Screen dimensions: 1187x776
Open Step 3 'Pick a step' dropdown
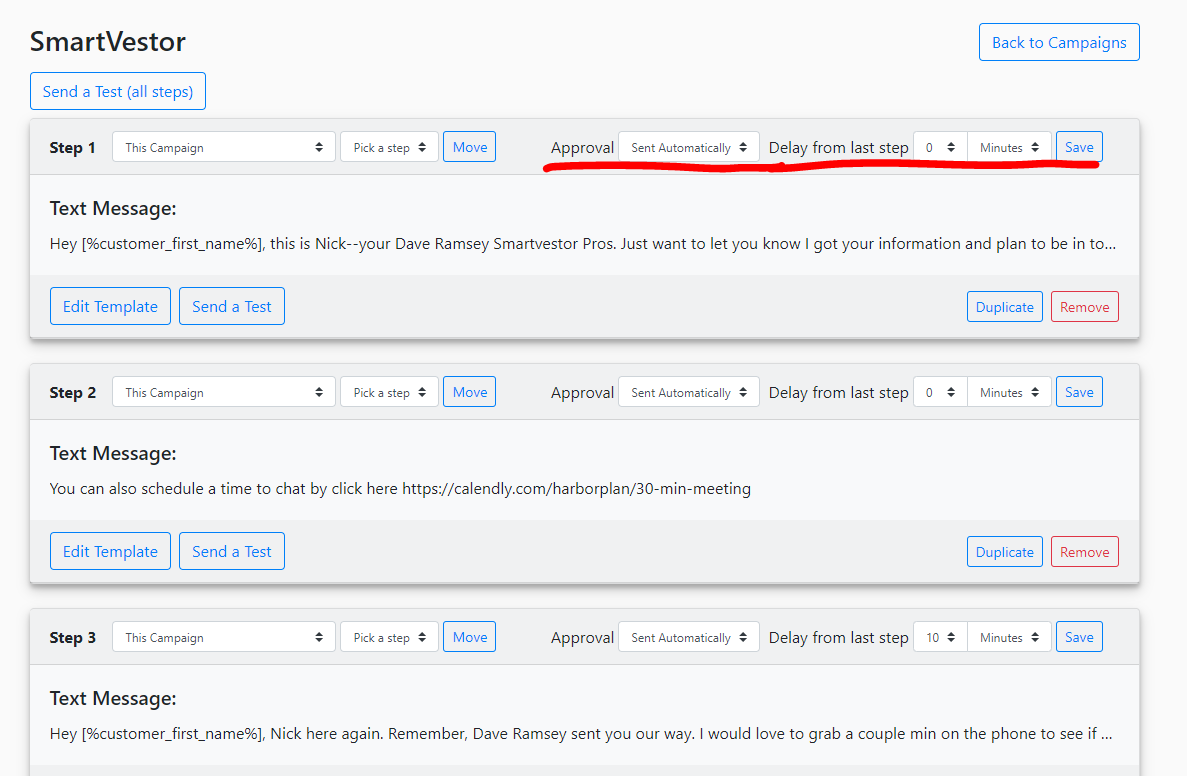[389, 637]
